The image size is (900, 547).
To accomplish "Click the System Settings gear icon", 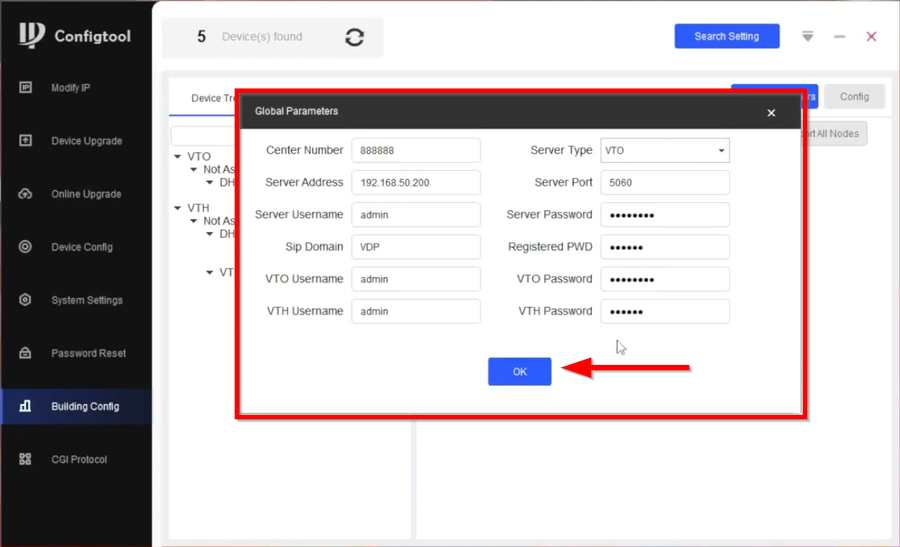I will point(25,300).
